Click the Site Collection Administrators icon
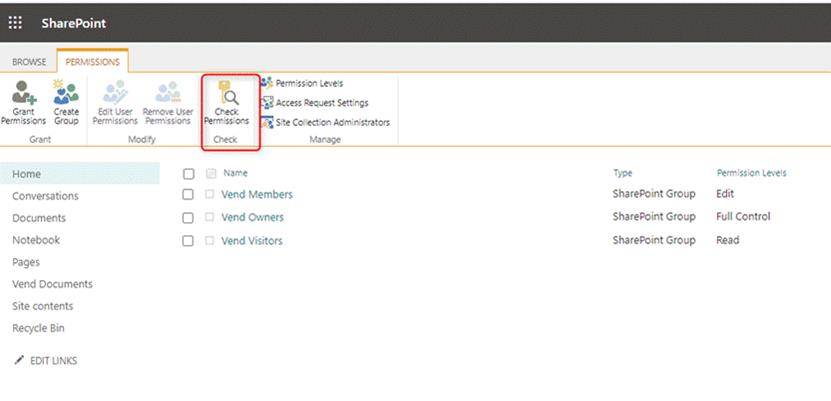 coord(267,122)
